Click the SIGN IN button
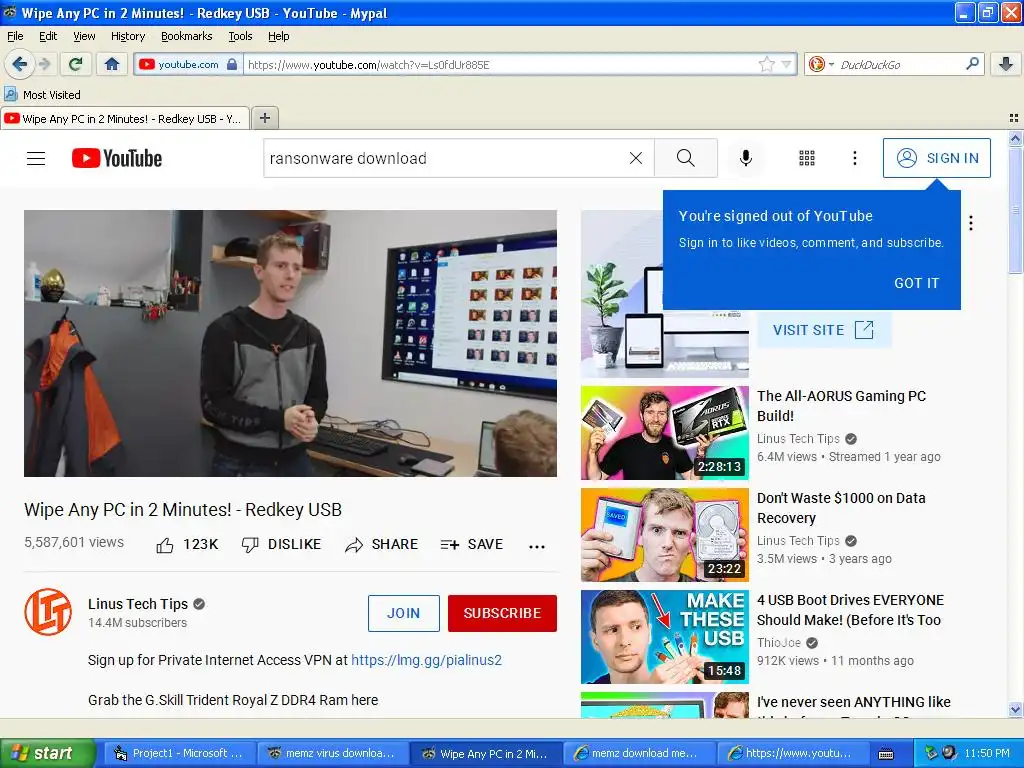The height and width of the screenshot is (768, 1024). (x=936, y=158)
